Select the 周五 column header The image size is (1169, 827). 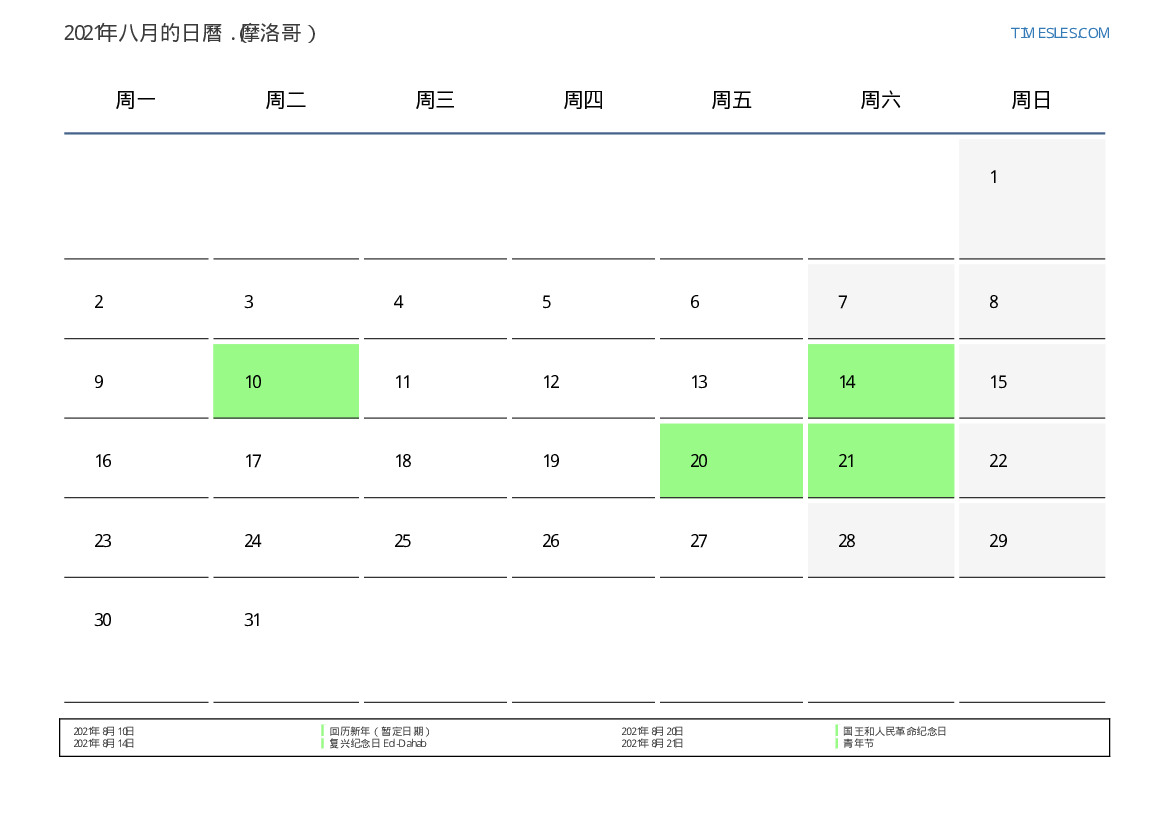coord(731,100)
